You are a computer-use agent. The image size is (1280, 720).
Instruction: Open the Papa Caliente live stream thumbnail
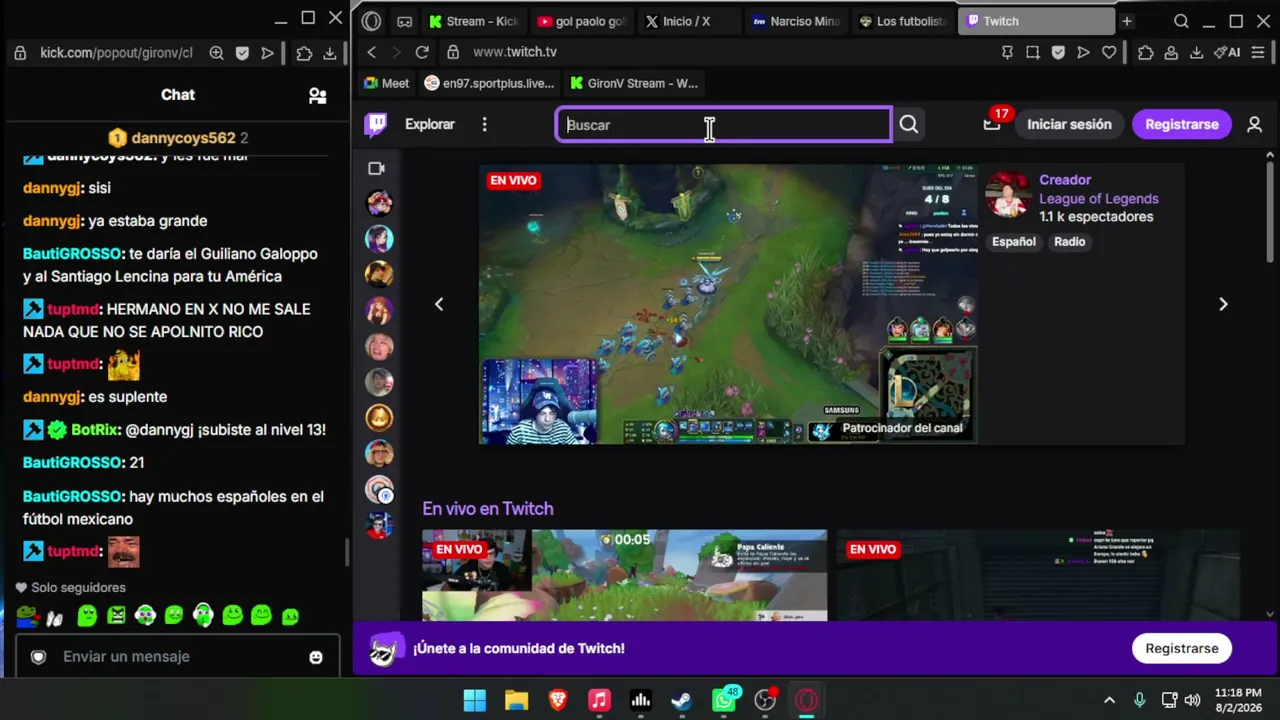coord(625,575)
